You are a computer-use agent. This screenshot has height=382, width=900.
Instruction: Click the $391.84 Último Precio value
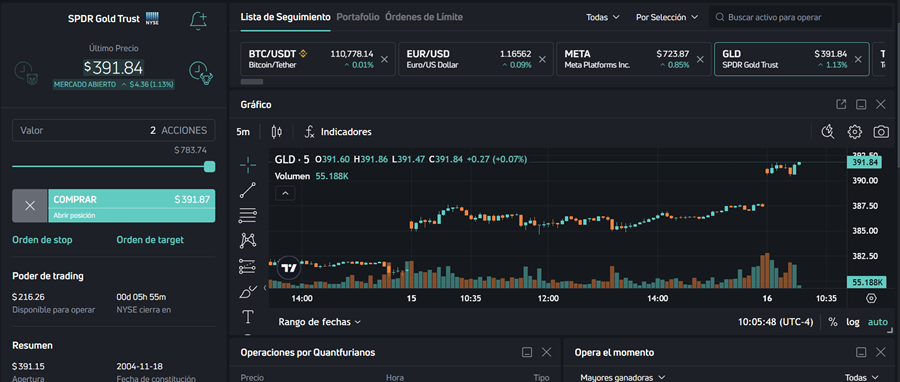click(113, 68)
